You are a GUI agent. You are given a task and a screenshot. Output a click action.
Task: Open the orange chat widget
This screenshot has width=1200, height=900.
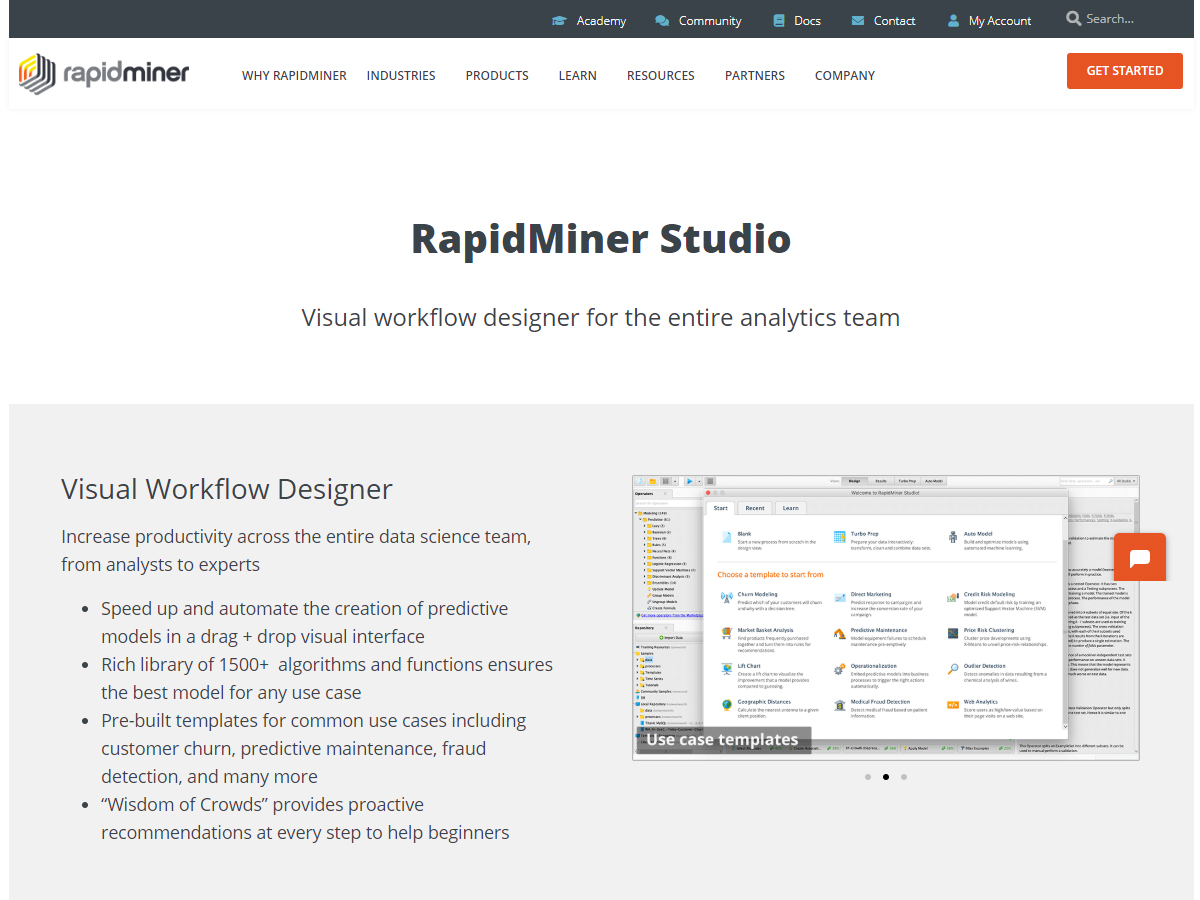tap(1140, 557)
